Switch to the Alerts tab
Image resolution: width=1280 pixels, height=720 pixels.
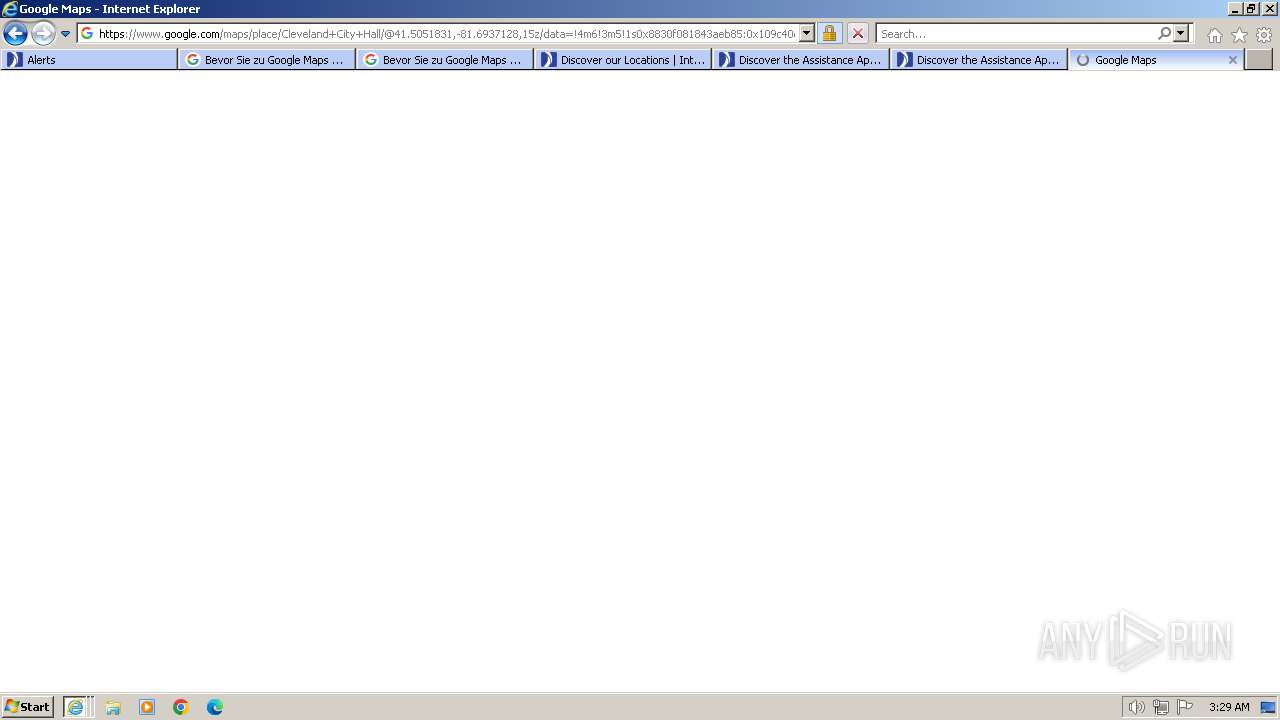(x=89, y=60)
